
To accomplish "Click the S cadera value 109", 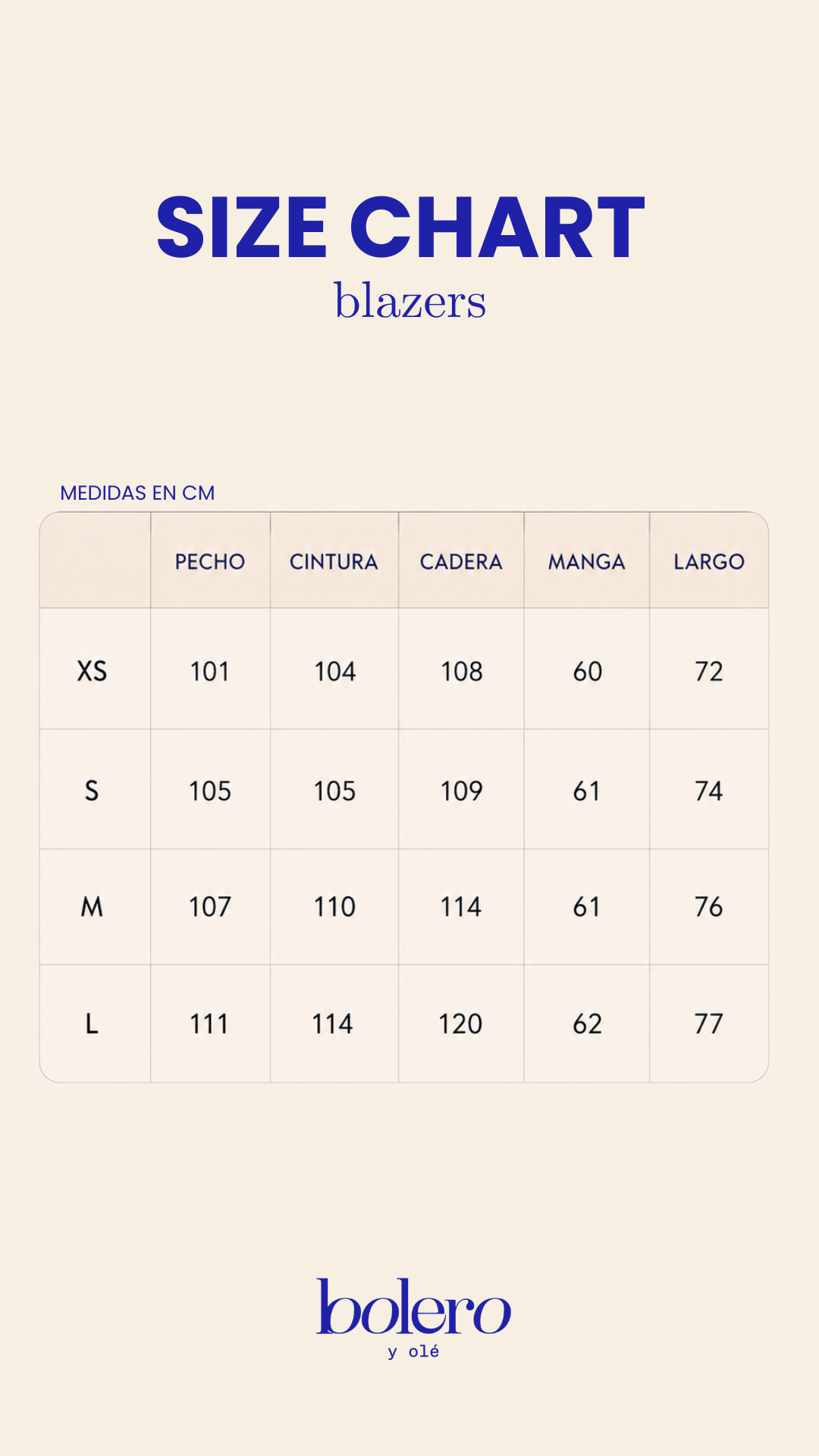I will (461, 791).
